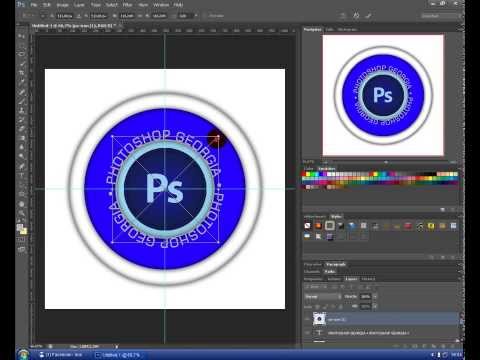Click the X position field in options bar
Viewport: 480px width, 360px height.
coord(65,16)
